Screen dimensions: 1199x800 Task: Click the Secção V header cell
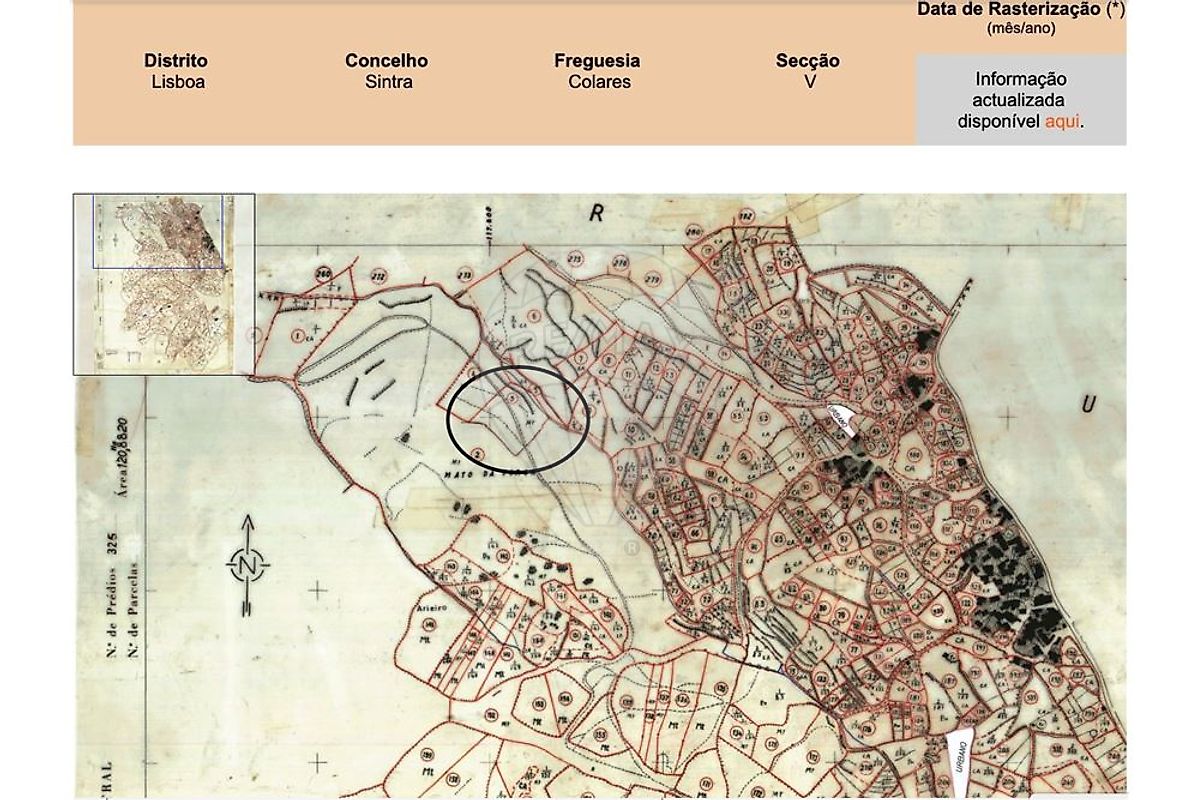(x=808, y=71)
